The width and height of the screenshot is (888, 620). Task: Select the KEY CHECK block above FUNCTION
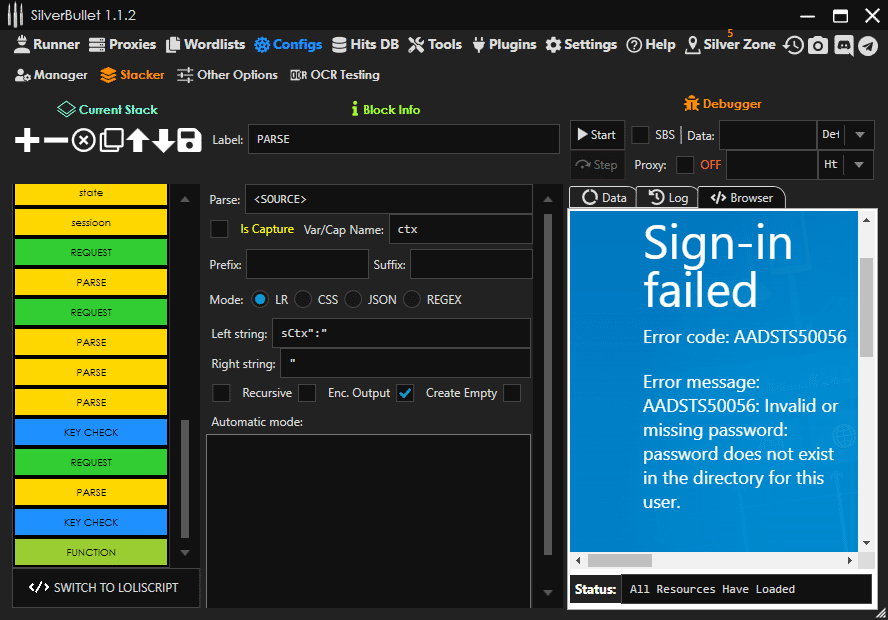(91, 521)
